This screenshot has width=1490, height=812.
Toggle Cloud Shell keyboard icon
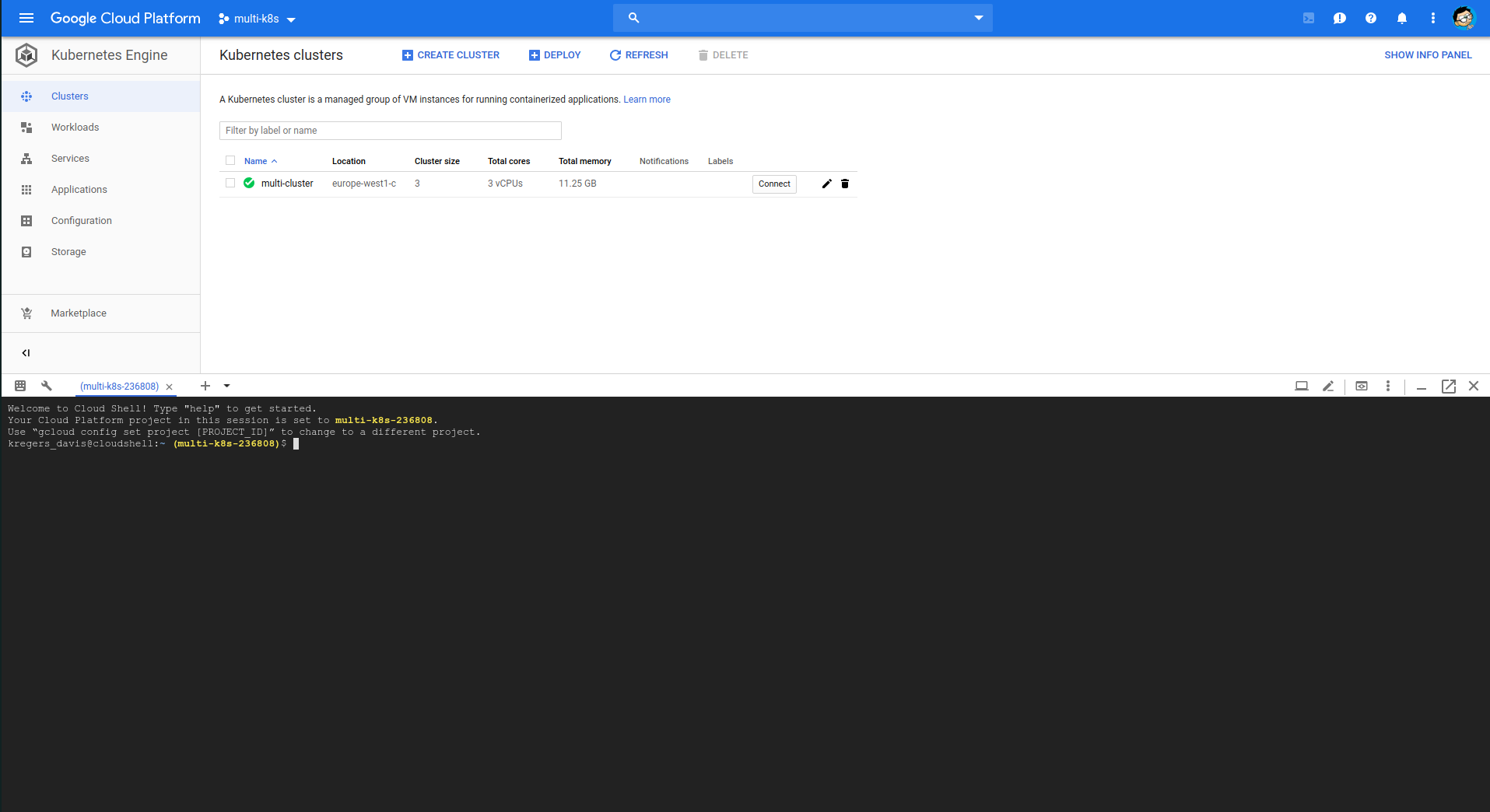point(20,386)
